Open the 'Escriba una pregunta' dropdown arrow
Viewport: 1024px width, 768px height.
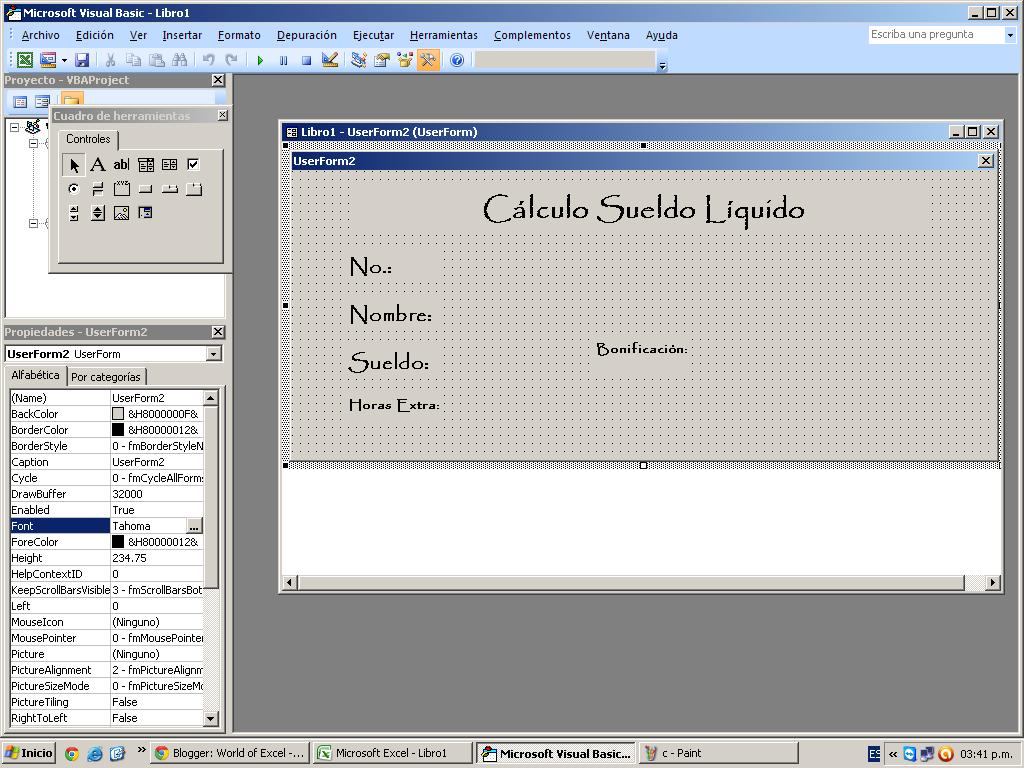coord(1010,35)
